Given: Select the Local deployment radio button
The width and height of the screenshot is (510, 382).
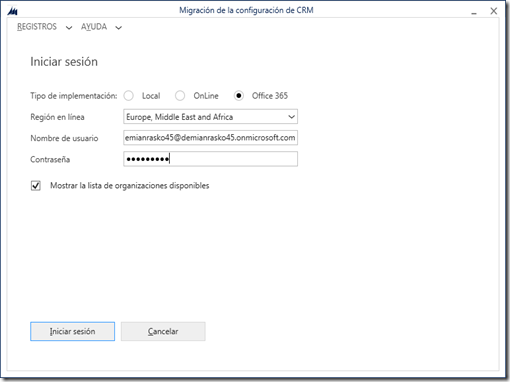Looking at the screenshot, I should coord(129,96).
